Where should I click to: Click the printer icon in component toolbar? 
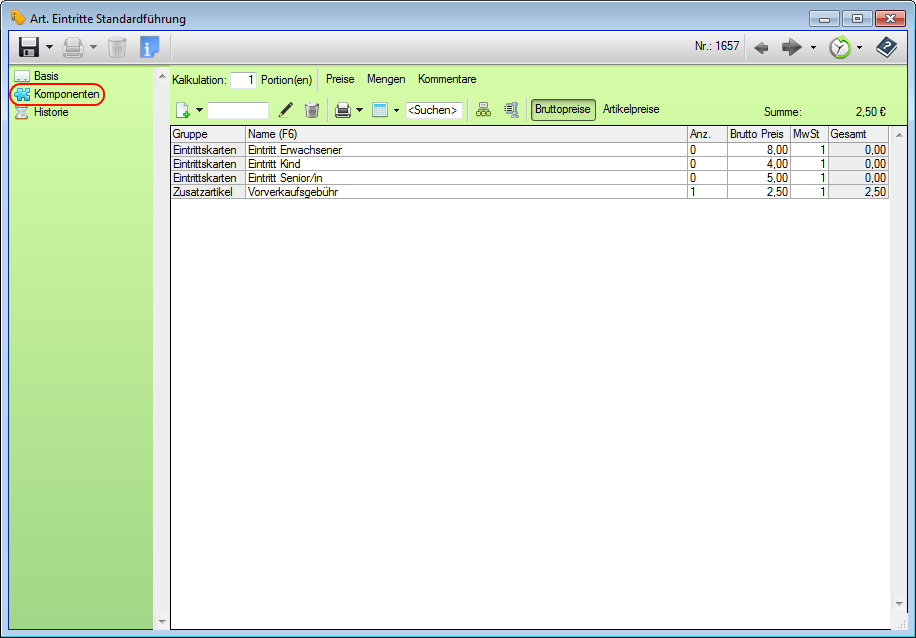(x=343, y=110)
